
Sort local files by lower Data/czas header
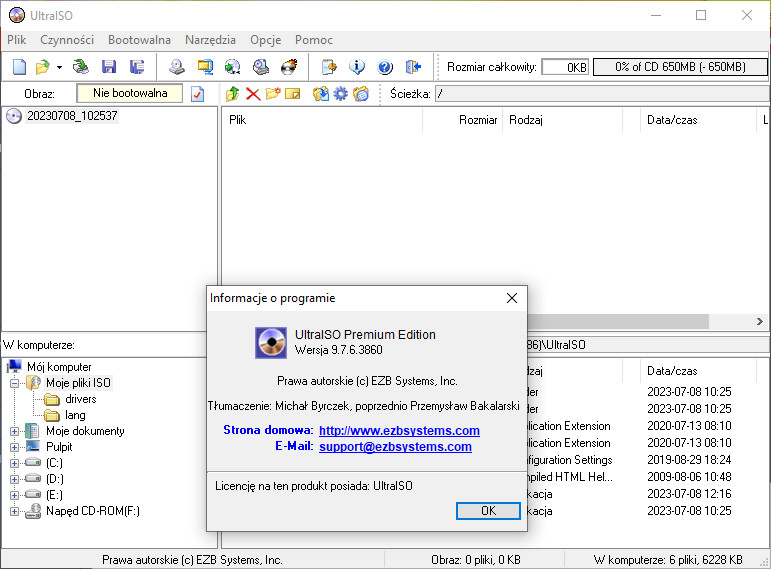click(698, 371)
